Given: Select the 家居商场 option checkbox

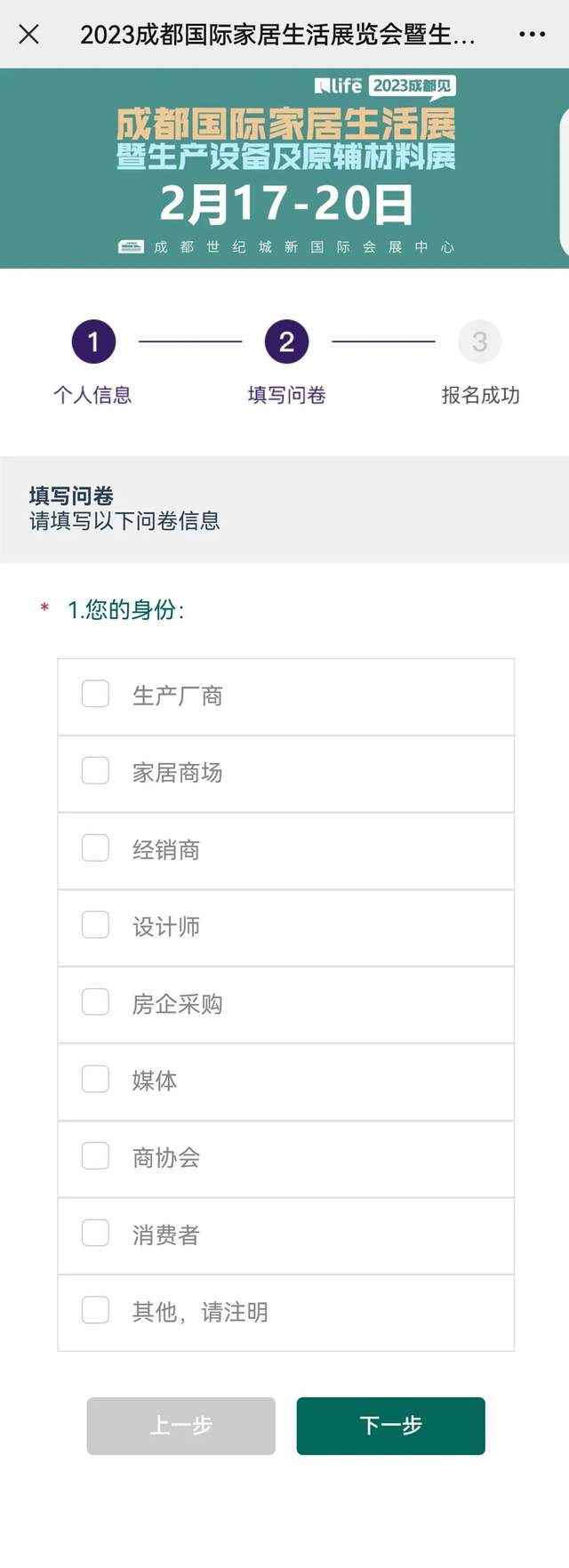Looking at the screenshot, I should 95,771.
